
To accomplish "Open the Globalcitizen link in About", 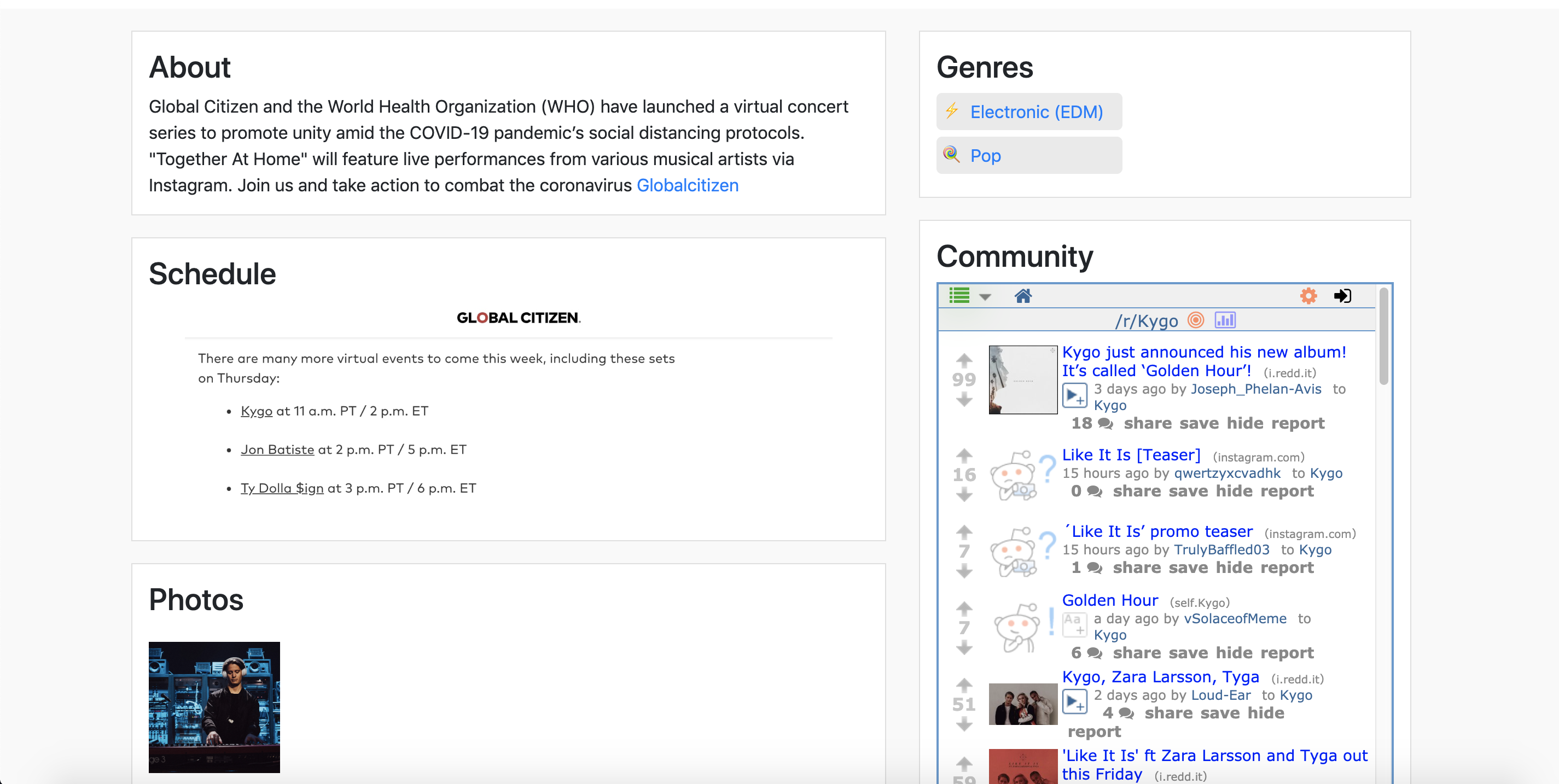I will [688, 185].
